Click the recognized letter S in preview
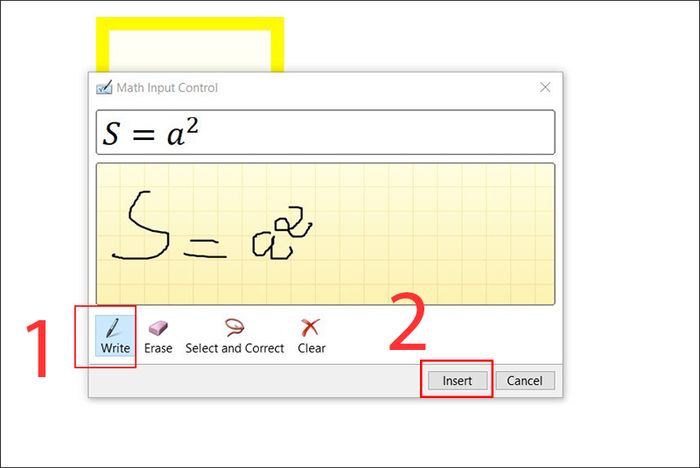This screenshot has height=468, width=700. click(111, 134)
